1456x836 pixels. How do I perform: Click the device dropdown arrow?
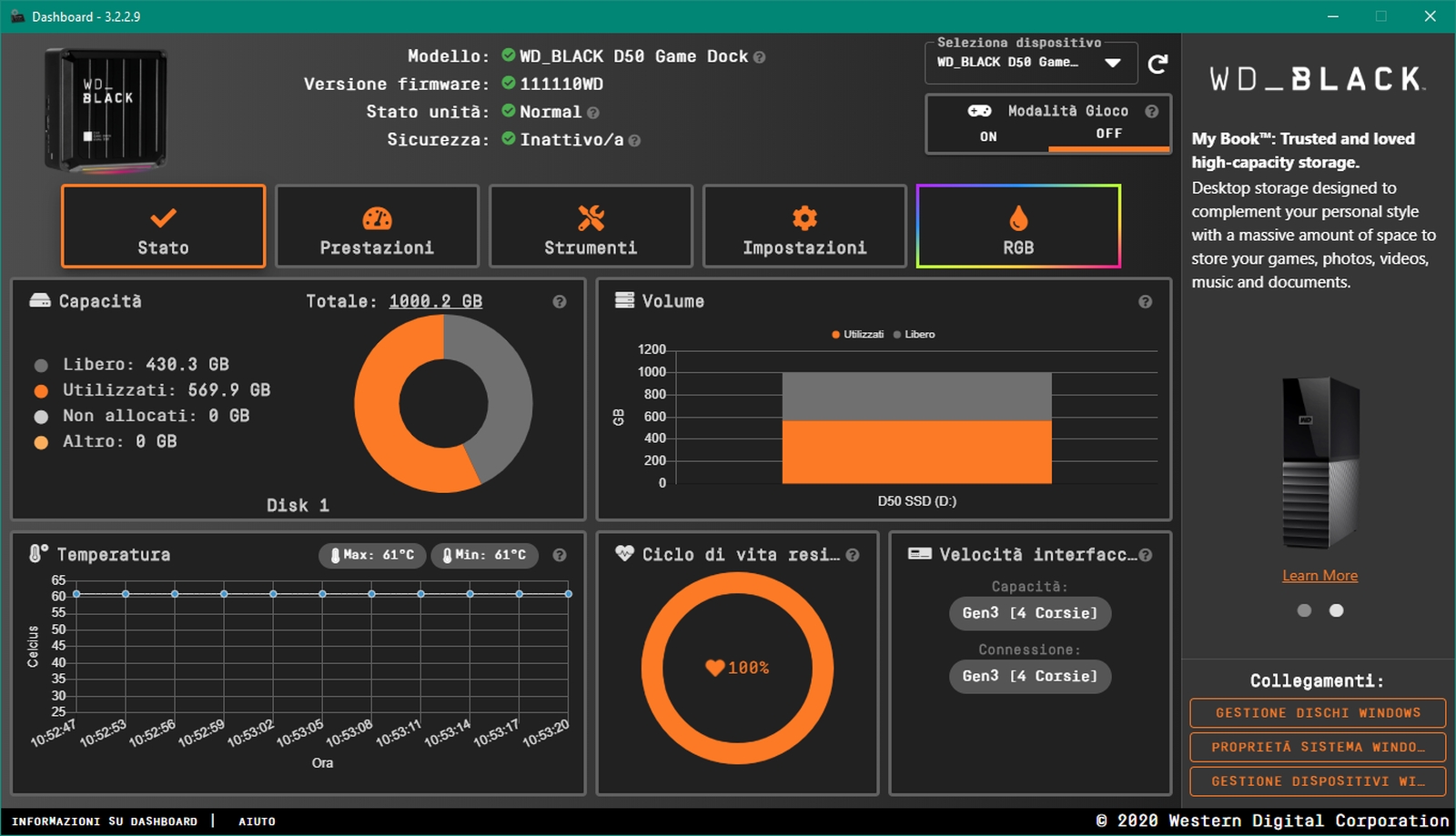click(x=1112, y=63)
